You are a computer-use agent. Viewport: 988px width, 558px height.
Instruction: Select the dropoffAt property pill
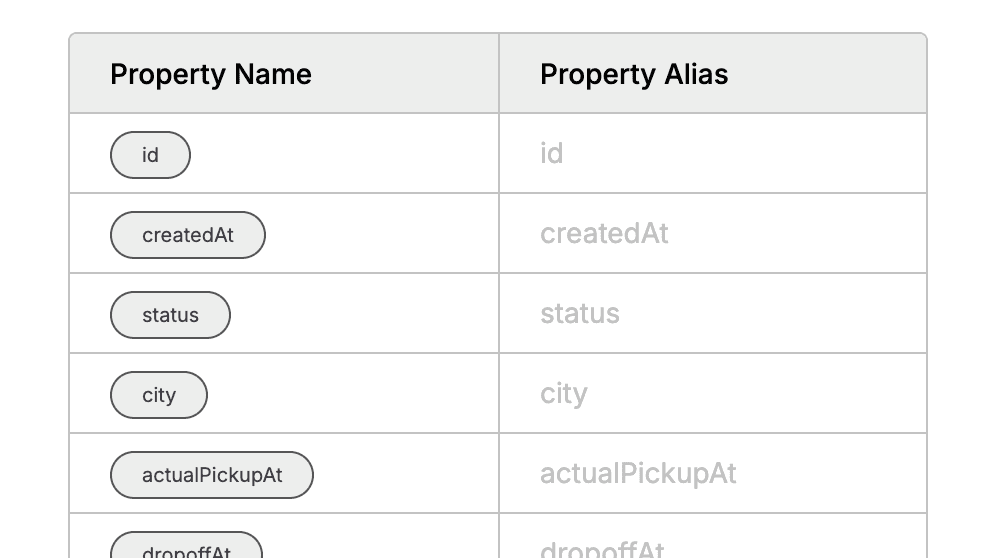click(x=187, y=545)
